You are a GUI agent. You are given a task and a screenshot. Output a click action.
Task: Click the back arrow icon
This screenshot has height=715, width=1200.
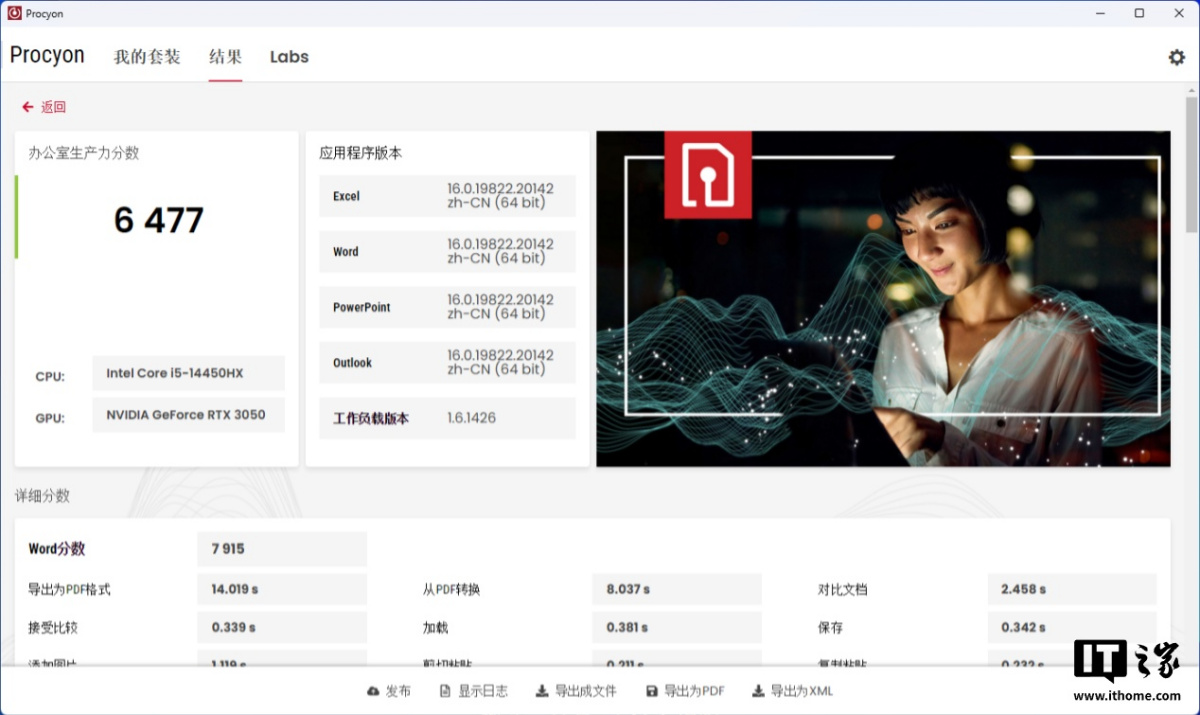click(27, 107)
